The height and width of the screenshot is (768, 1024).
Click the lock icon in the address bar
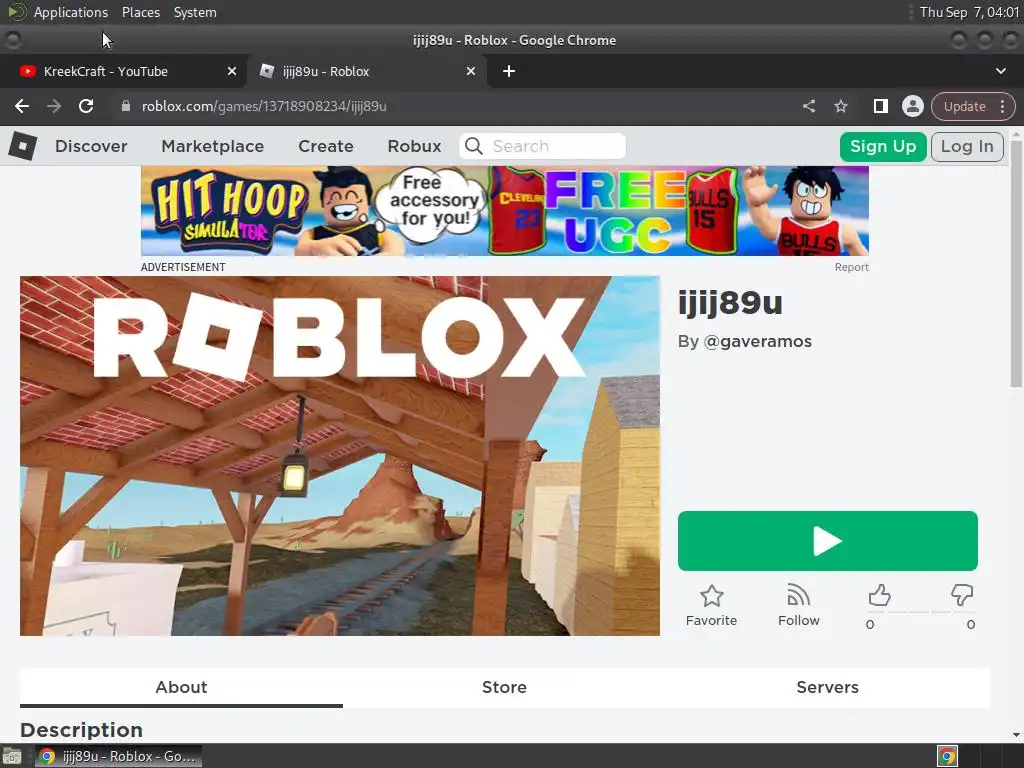(x=126, y=106)
